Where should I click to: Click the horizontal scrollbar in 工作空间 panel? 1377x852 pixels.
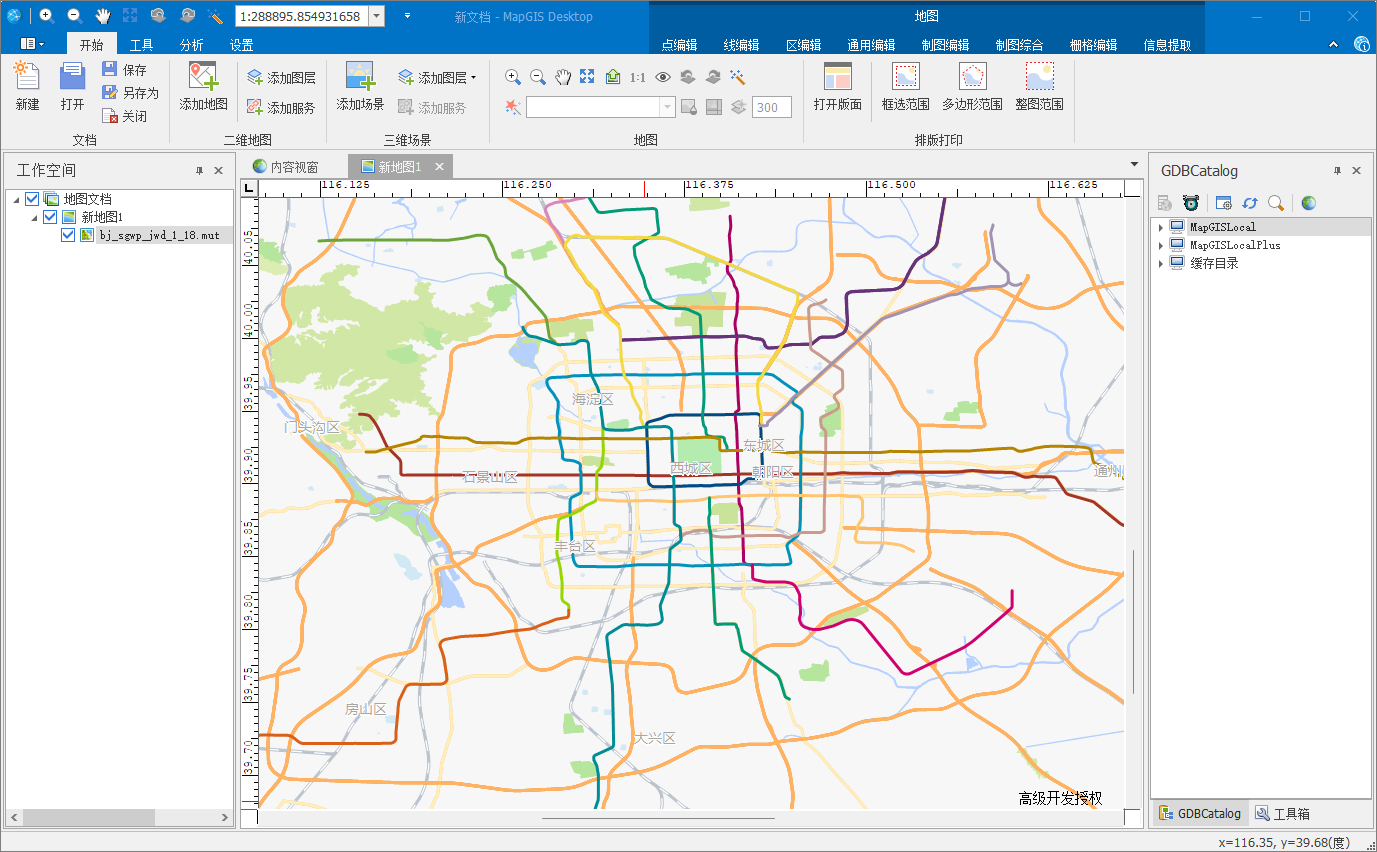tap(90, 817)
